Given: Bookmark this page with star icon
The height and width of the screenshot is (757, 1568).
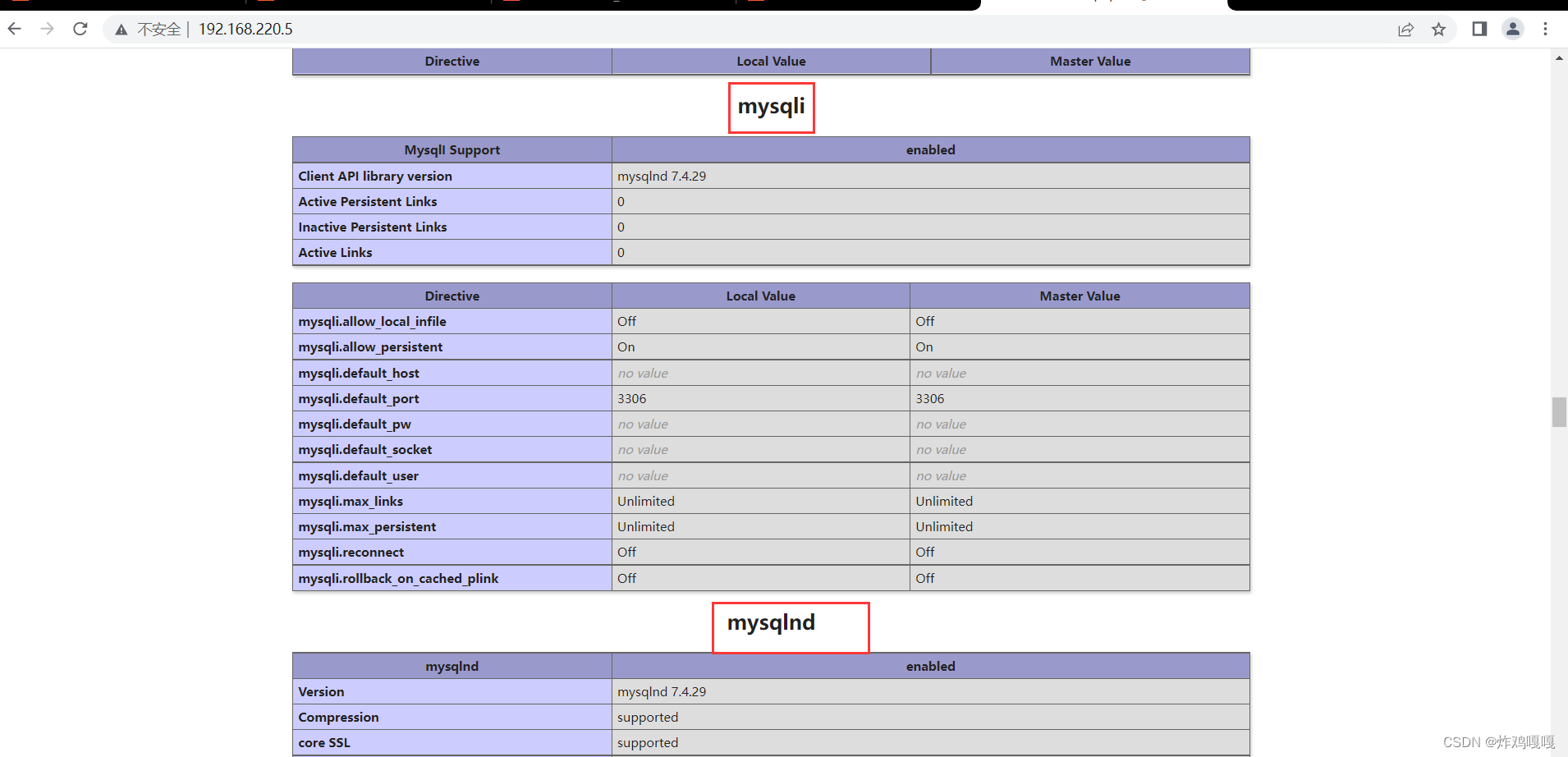Looking at the screenshot, I should click(x=1438, y=30).
